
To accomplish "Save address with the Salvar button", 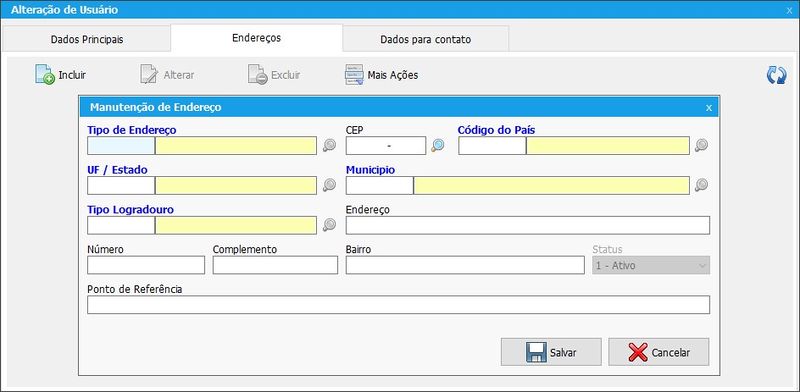I will (551, 352).
